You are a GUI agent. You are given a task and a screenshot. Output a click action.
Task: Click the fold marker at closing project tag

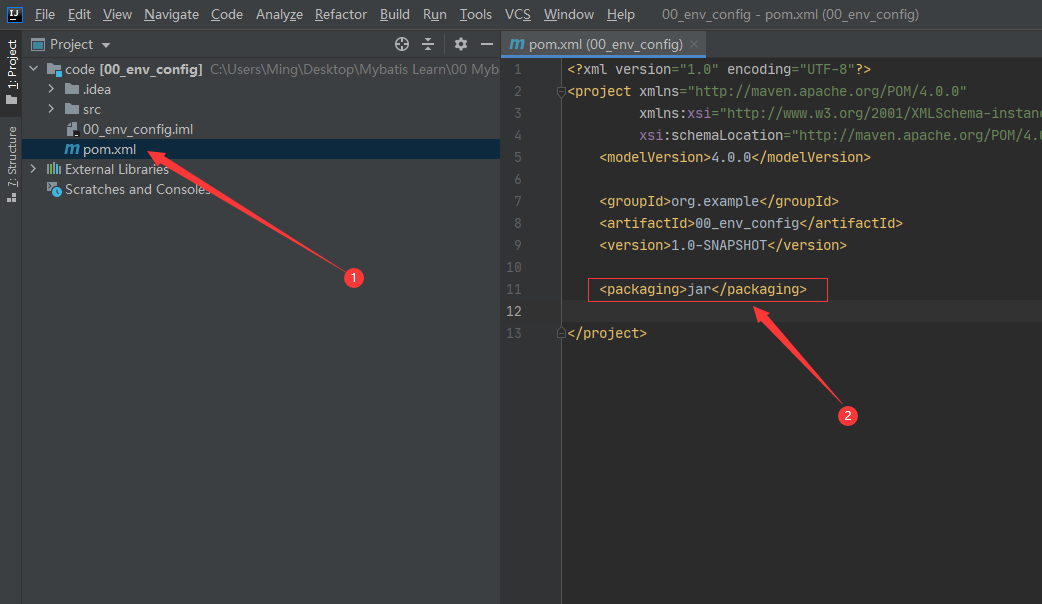pyautogui.click(x=561, y=333)
